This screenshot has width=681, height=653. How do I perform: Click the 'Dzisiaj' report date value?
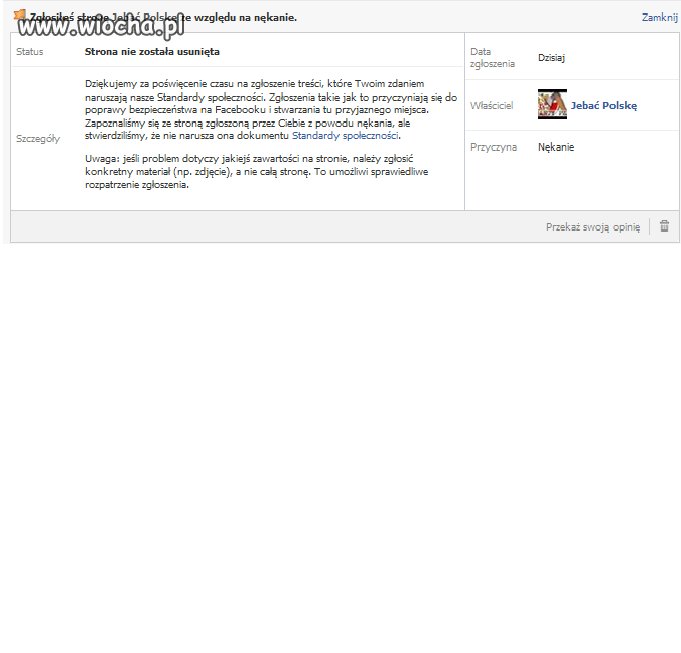(x=551, y=58)
